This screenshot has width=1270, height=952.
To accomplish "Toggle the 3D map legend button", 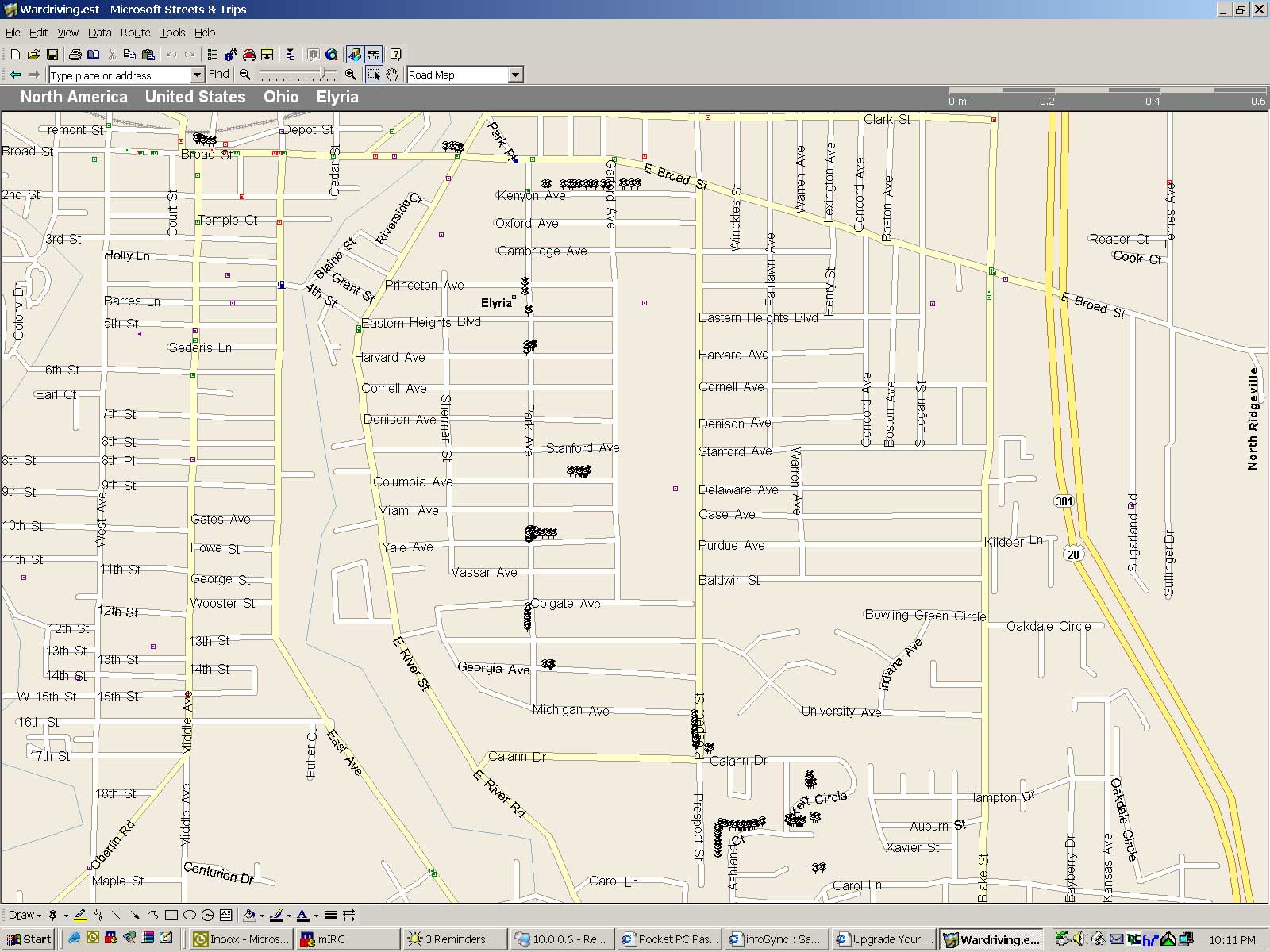I will [x=354, y=55].
